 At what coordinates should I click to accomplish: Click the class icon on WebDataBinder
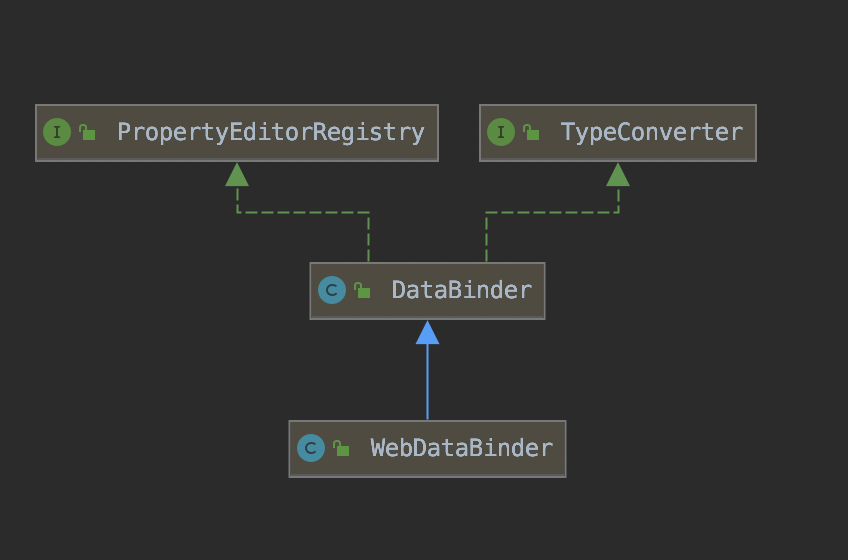click(311, 448)
